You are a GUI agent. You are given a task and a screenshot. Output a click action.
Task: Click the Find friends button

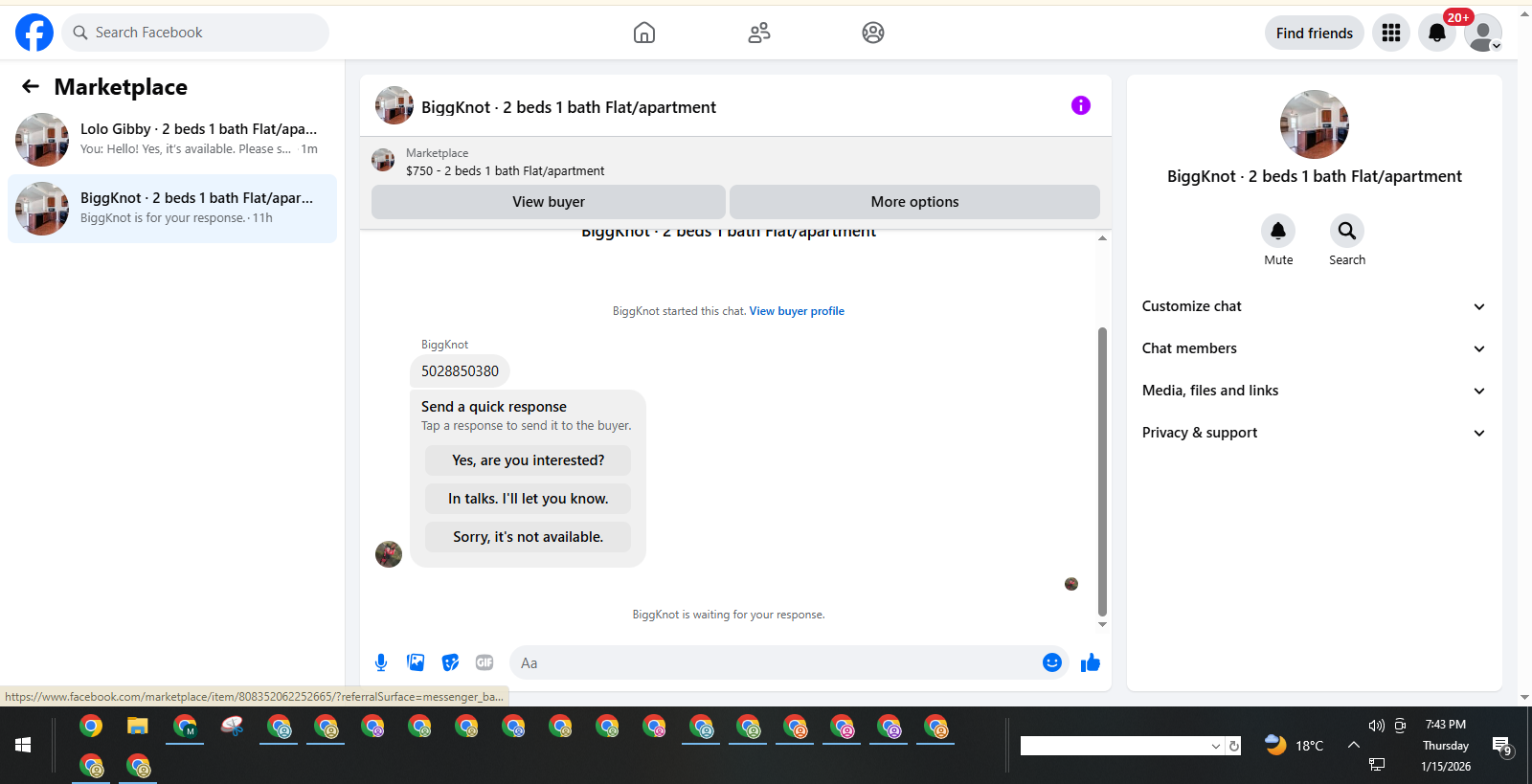(x=1315, y=33)
